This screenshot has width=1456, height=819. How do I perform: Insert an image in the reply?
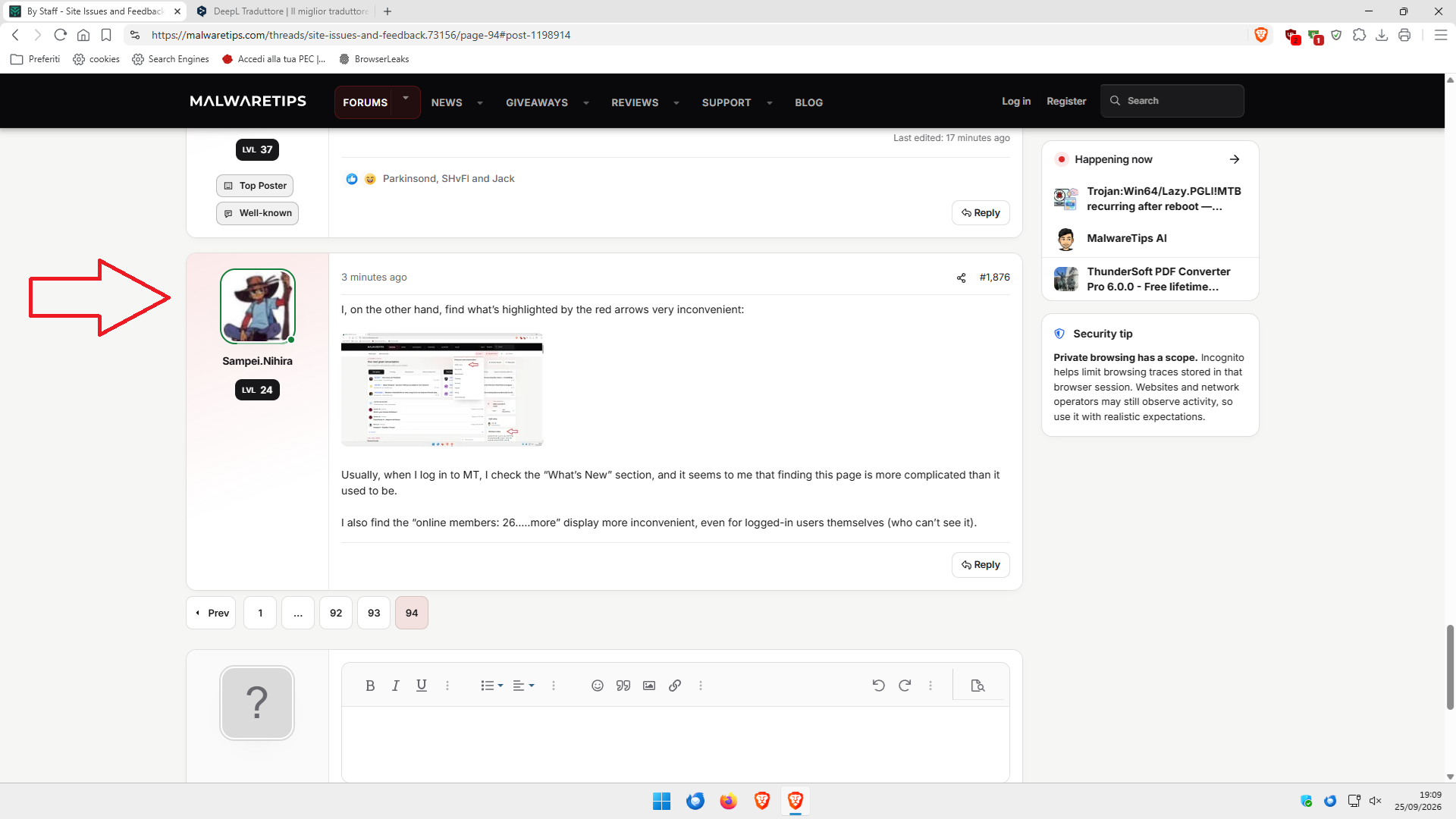pyautogui.click(x=649, y=686)
